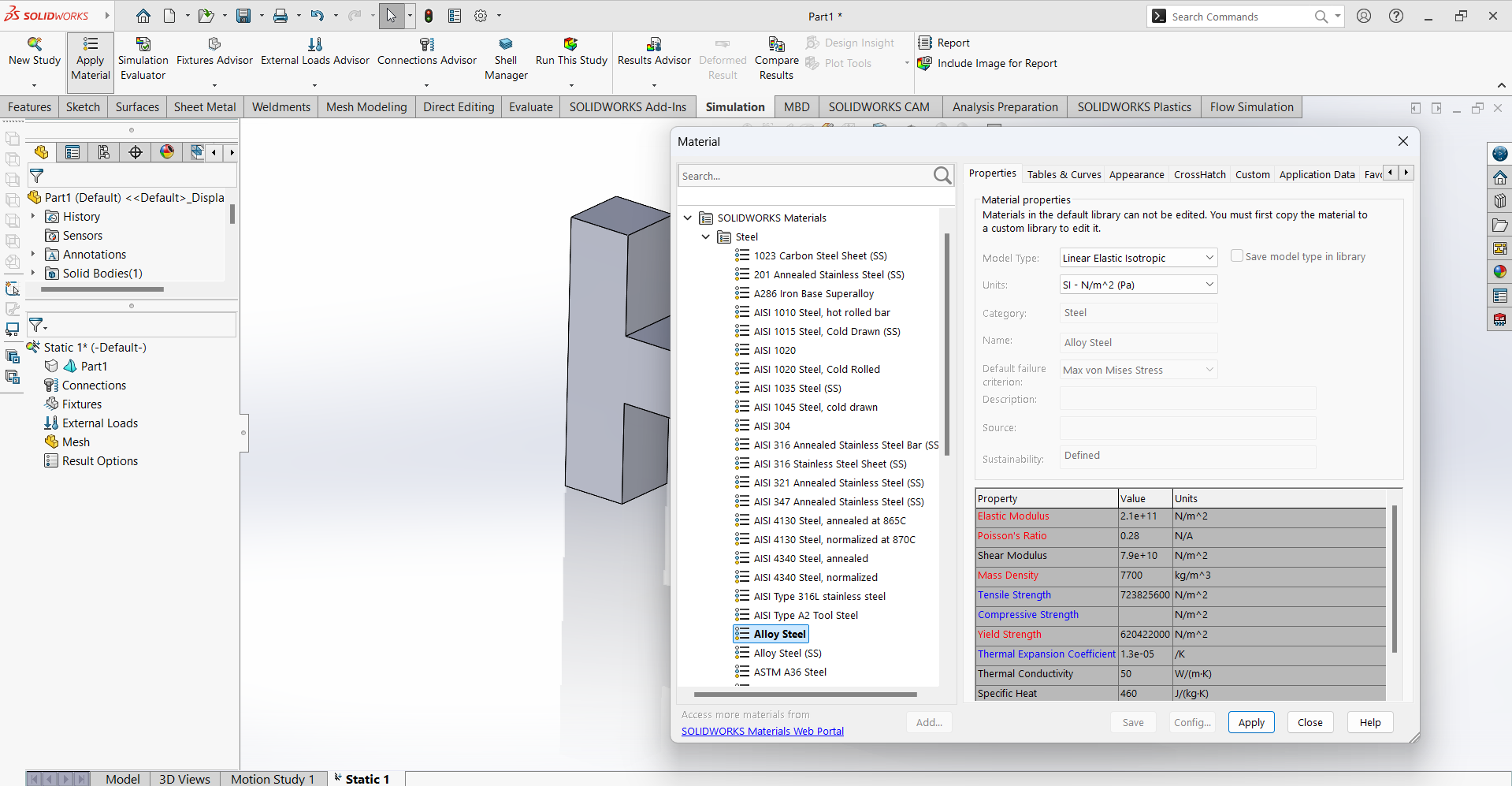Click Elastic Modulus value 2.1e+11
The image size is (1512, 786).
[1145, 516]
